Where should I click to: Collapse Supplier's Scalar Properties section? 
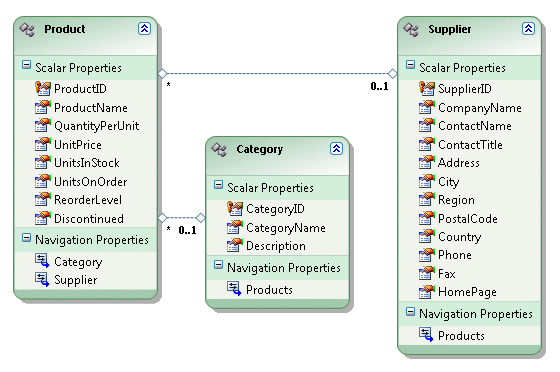[410, 65]
